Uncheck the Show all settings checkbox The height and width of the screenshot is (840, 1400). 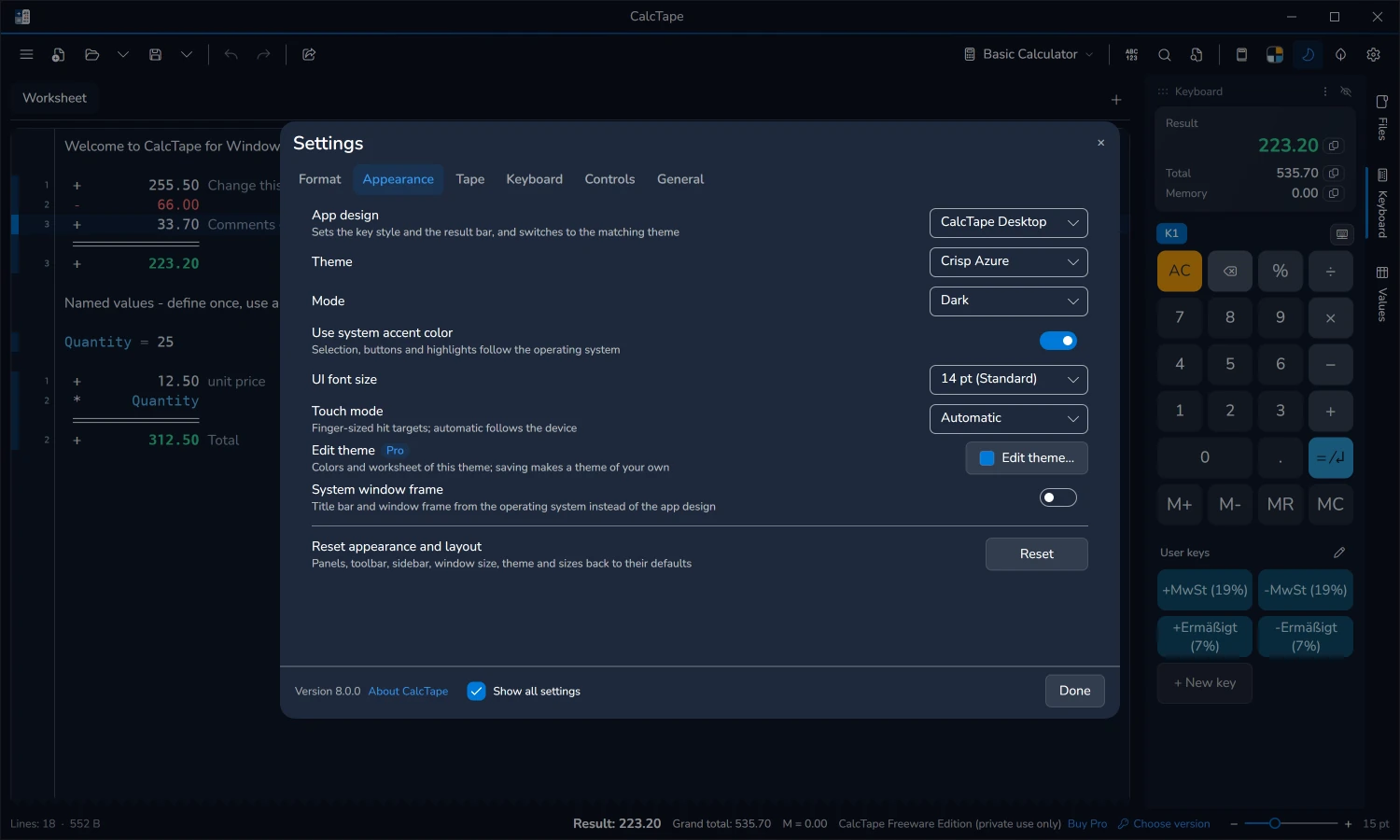pyautogui.click(x=476, y=692)
